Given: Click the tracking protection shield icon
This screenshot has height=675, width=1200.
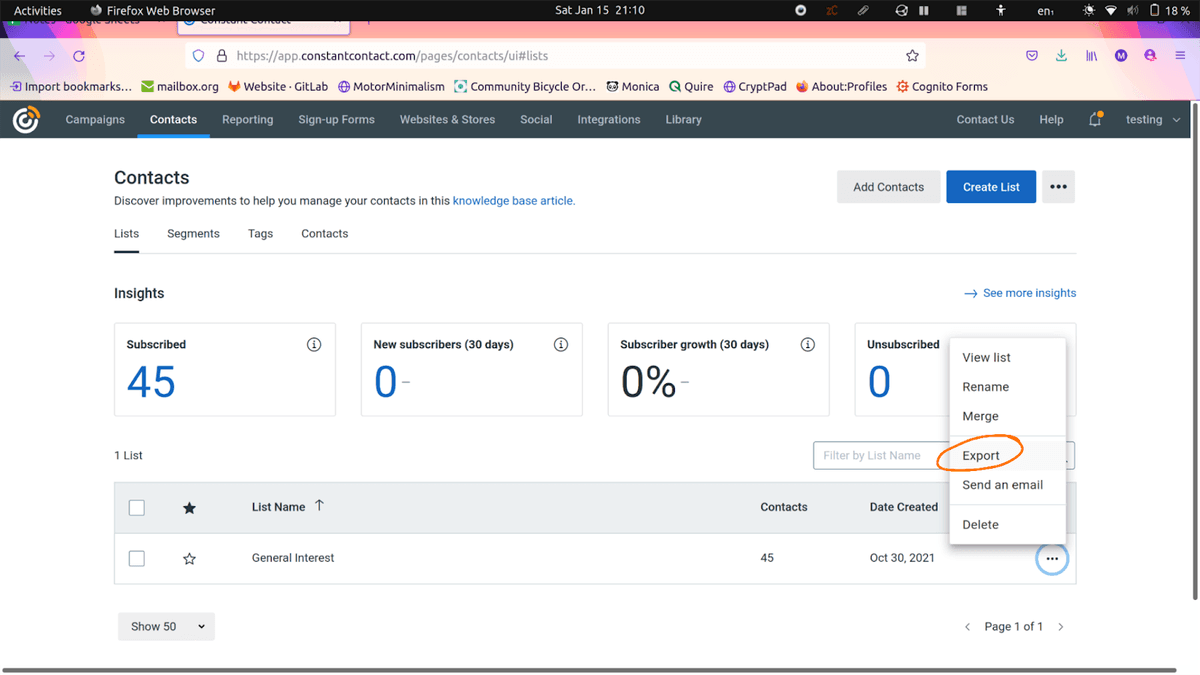Looking at the screenshot, I should 198,56.
